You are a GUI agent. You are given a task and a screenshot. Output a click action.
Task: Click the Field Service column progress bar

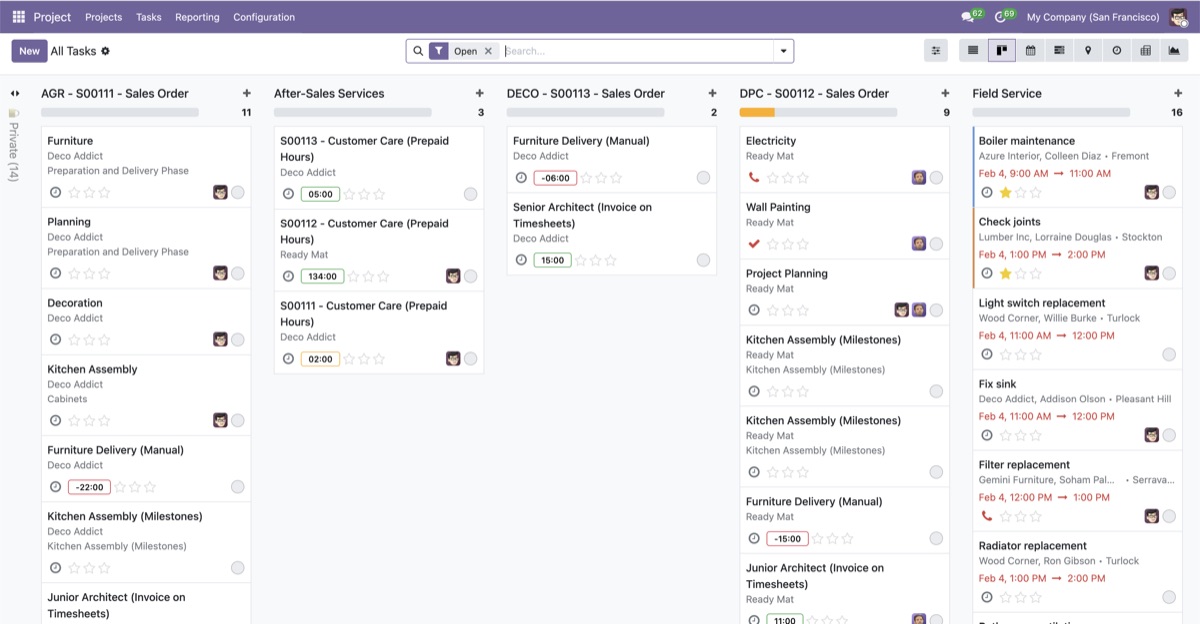pyautogui.click(x=1051, y=113)
